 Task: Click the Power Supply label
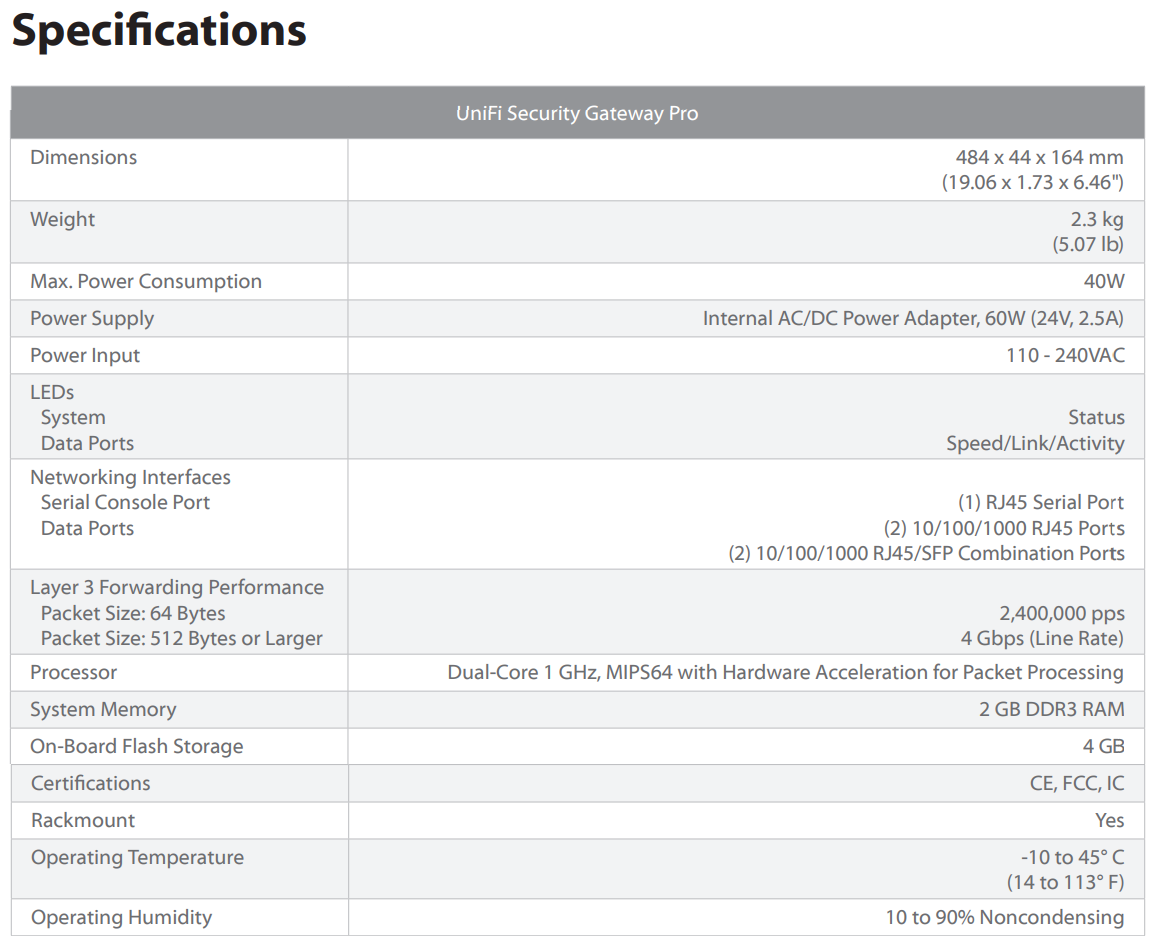coord(92,319)
